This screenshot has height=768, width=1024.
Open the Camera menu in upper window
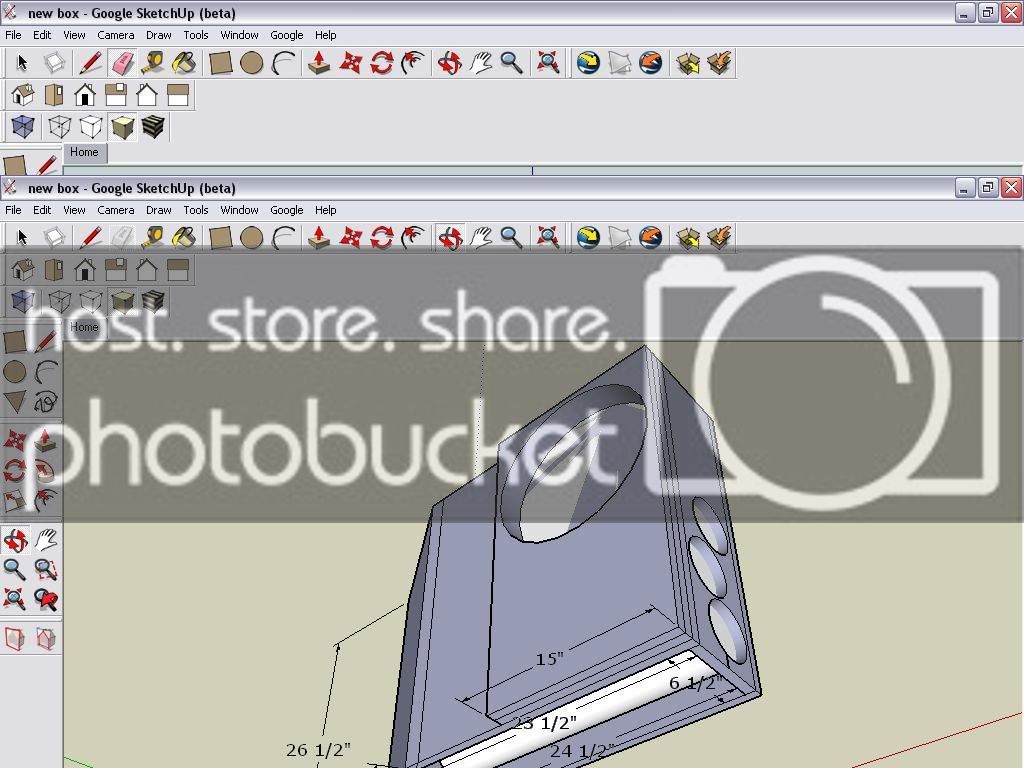click(x=116, y=35)
